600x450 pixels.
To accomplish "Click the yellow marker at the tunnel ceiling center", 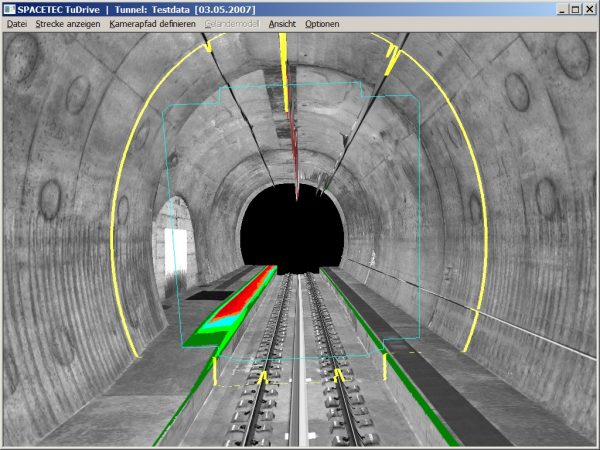I will tap(284, 60).
